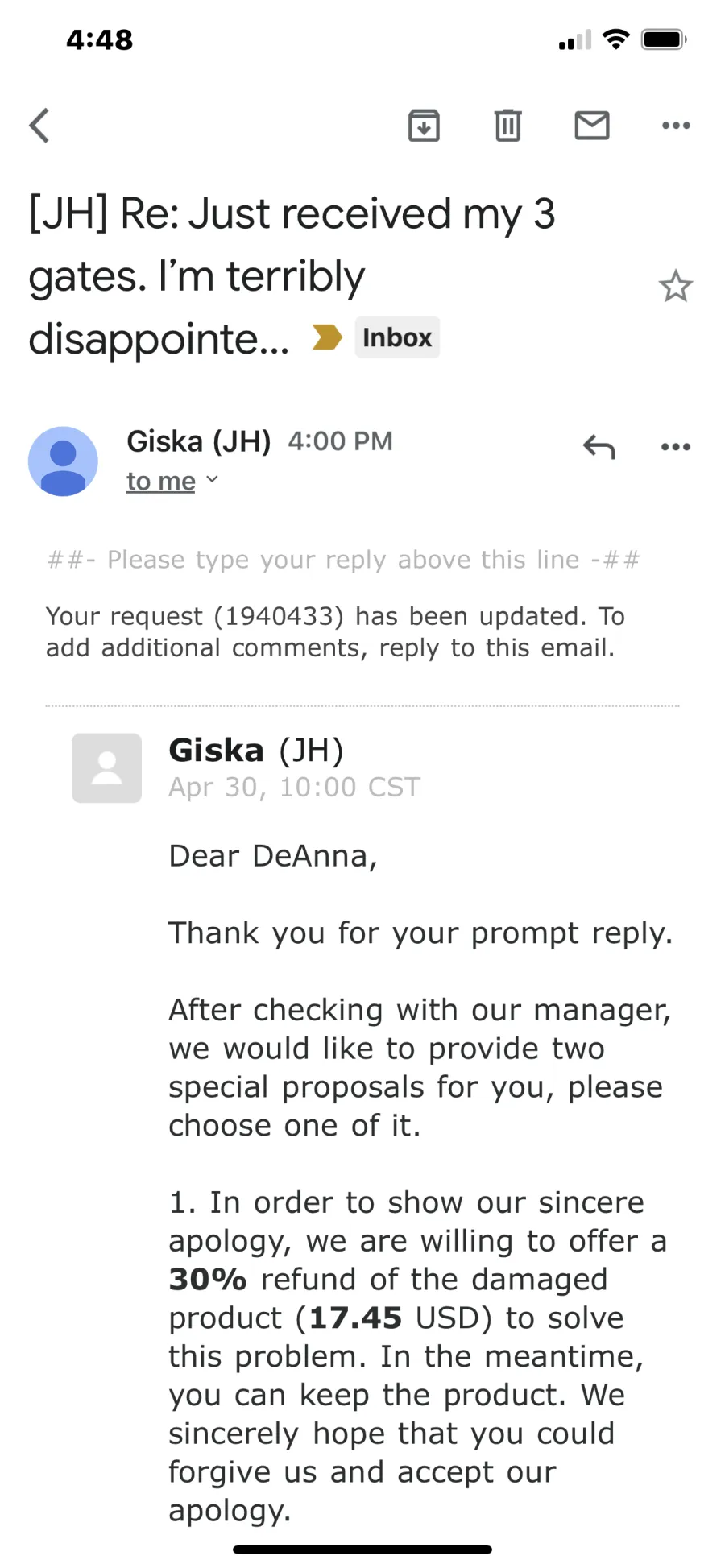Image resolution: width=725 pixels, height=1568 pixels.
Task: Tap the battery status icon
Action: click(x=664, y=39)
